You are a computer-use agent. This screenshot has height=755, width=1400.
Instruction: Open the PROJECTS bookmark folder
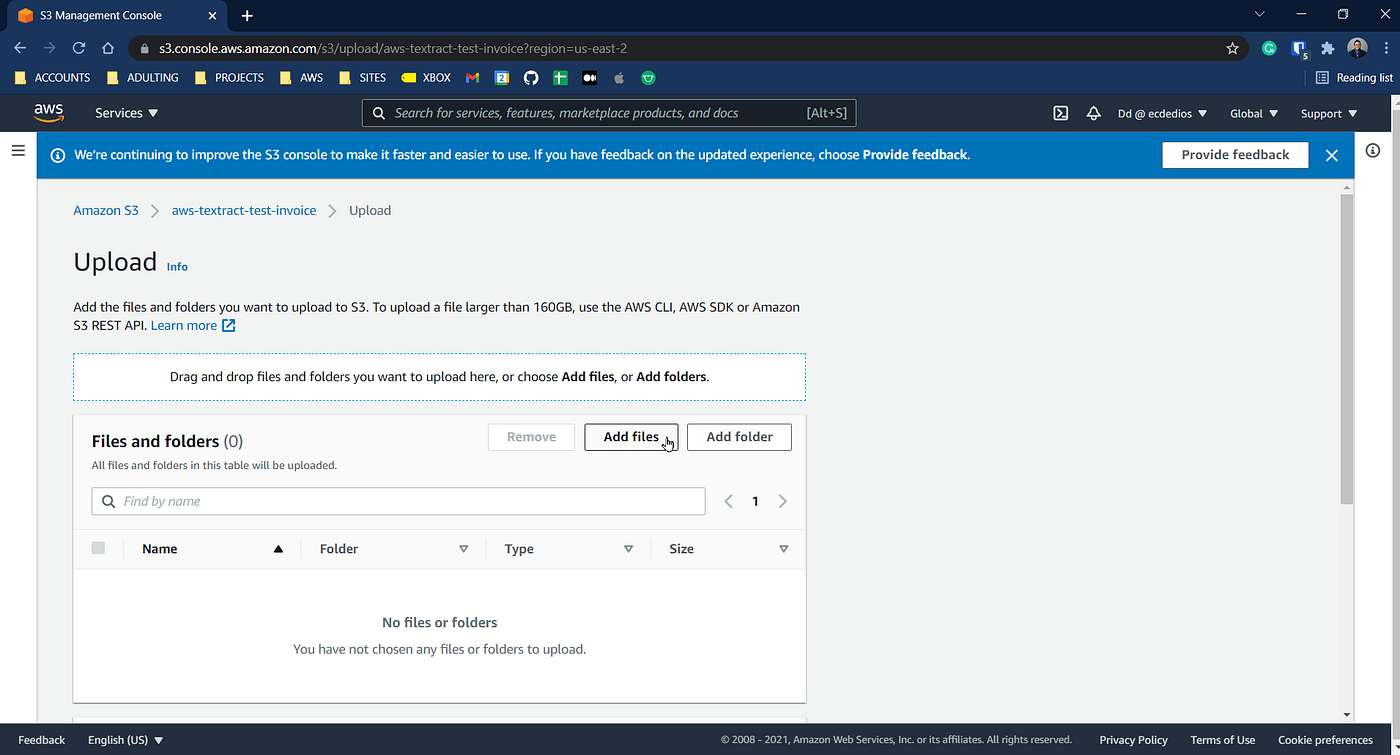coord(229,78)
